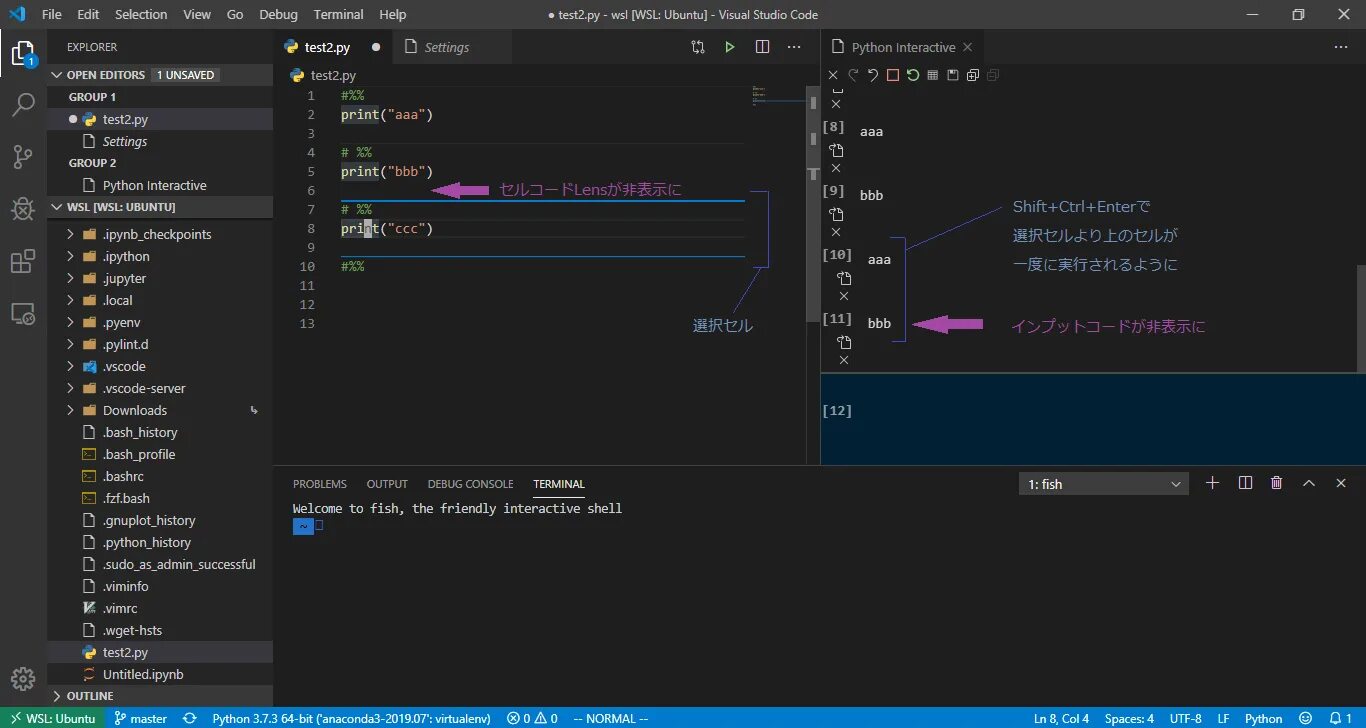Split the test2.py editor right
The height and width of the screenshot is (728, 1366).
click(762, 47)
